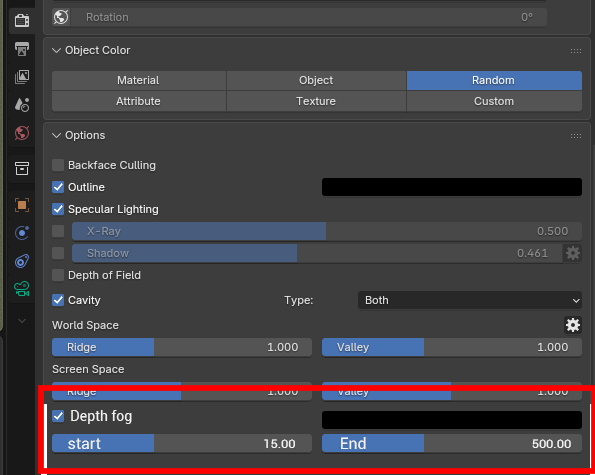Disable the Specular Lighting checkbox

(58, 209)
